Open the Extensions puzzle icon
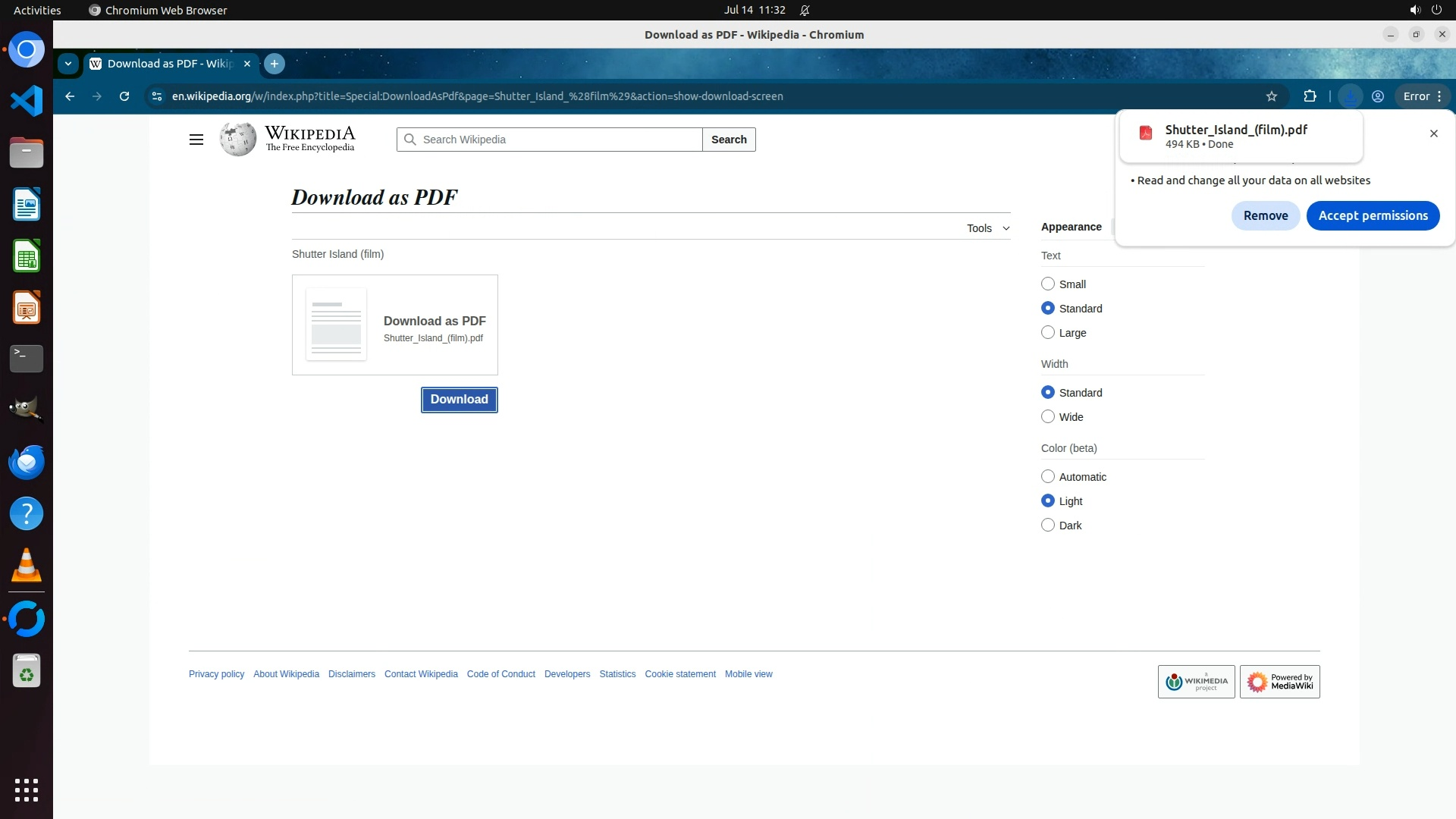Screen dimensions: 1456x819 coord(1310,96)
